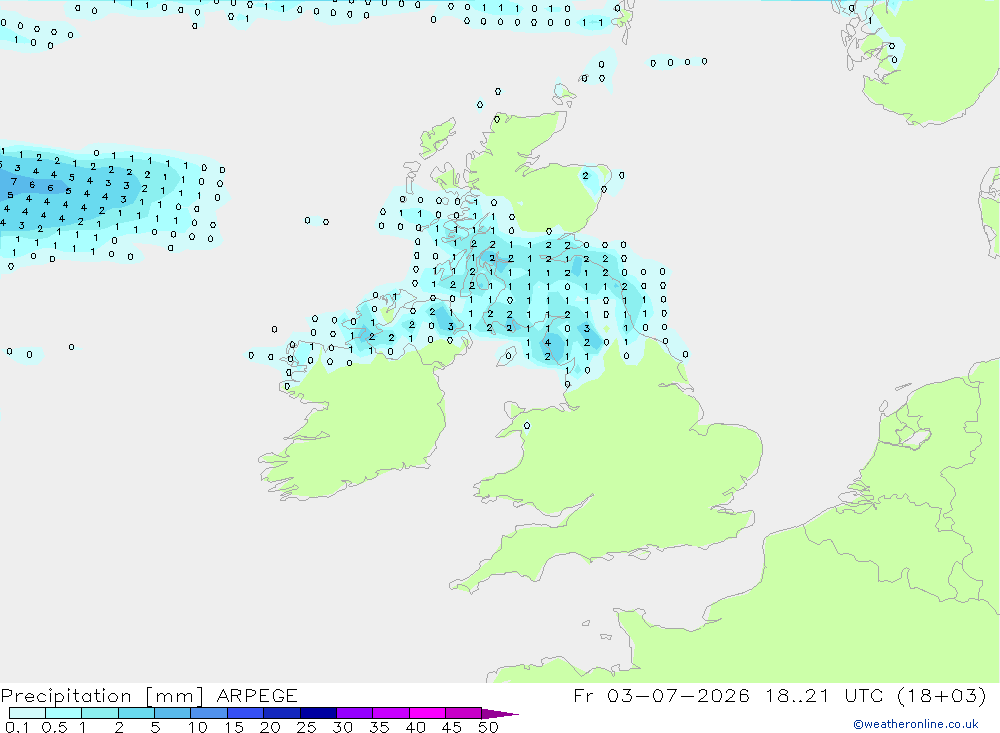Viewport: 1000px width, 733px height.
Task: Click legend value "35"
Action: click(379, 727)
